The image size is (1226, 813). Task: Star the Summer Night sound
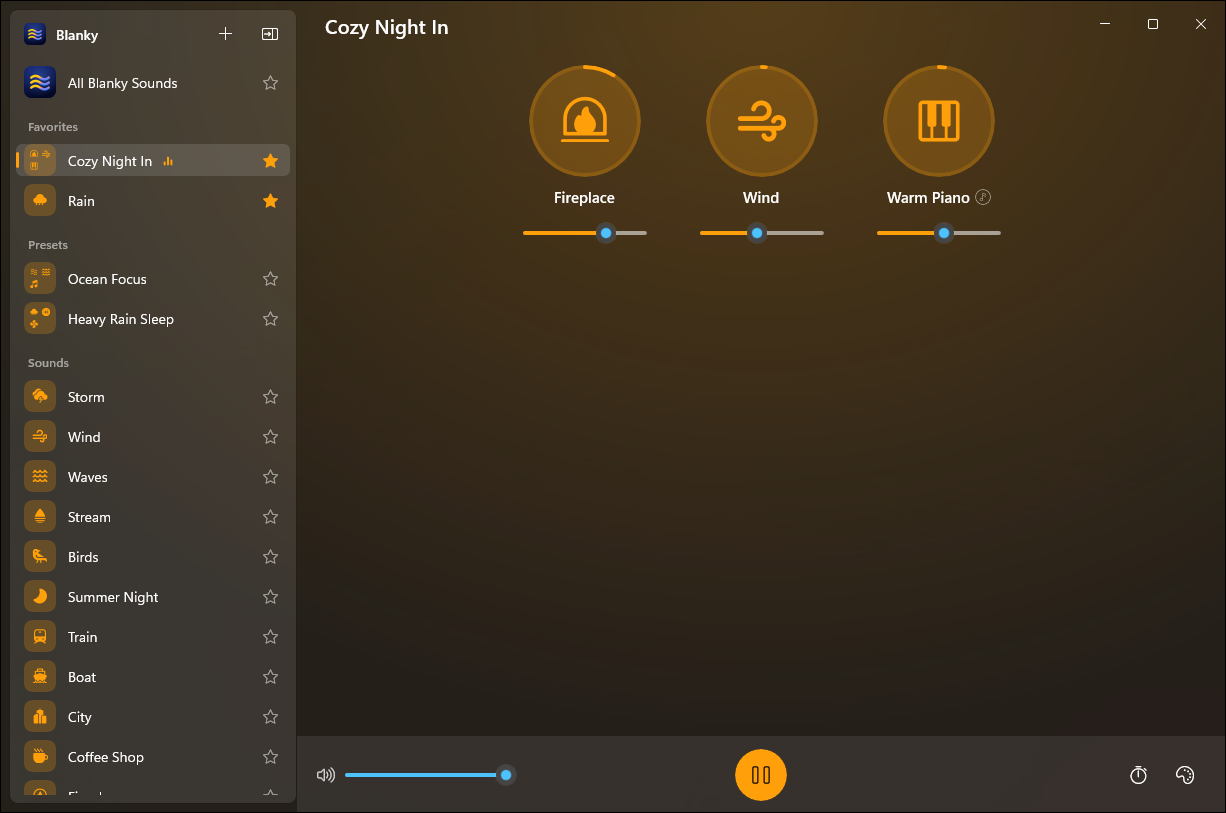click(270, 597)
